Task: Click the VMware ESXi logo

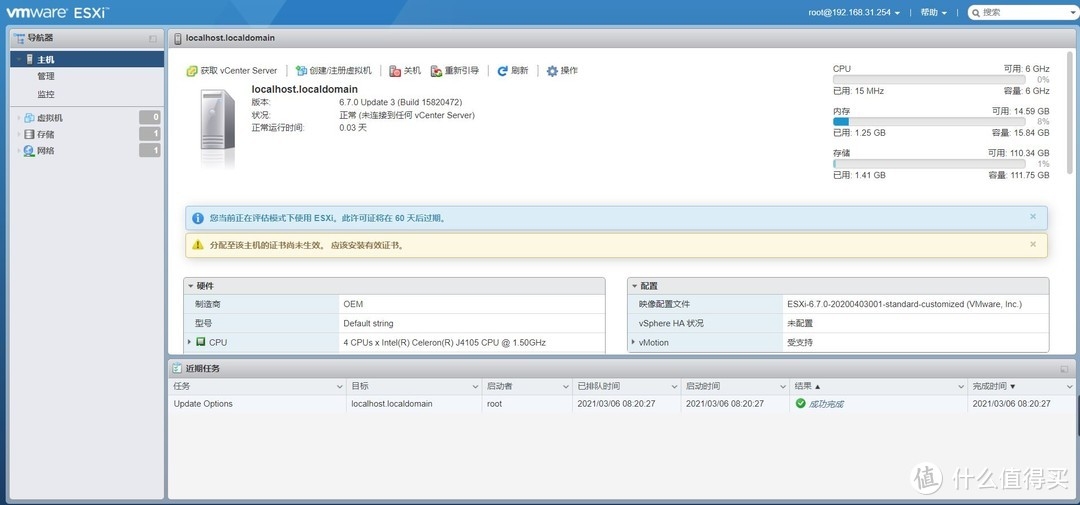Action: coord(57,12)
